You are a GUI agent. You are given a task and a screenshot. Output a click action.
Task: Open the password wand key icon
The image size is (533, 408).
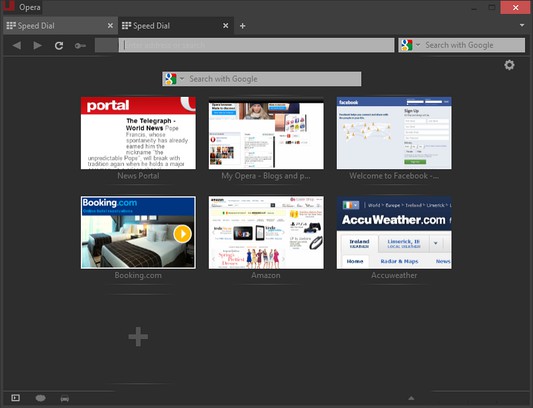(x=80, y=46)
